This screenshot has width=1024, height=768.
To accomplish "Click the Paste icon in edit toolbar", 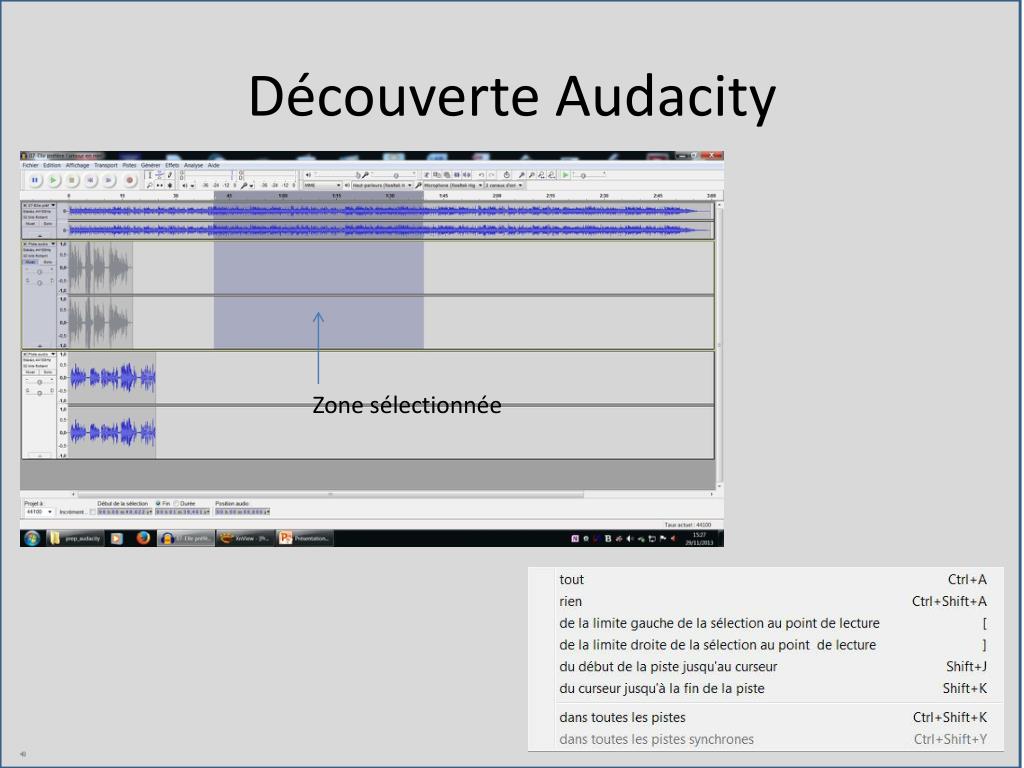I will coord(447,175).
